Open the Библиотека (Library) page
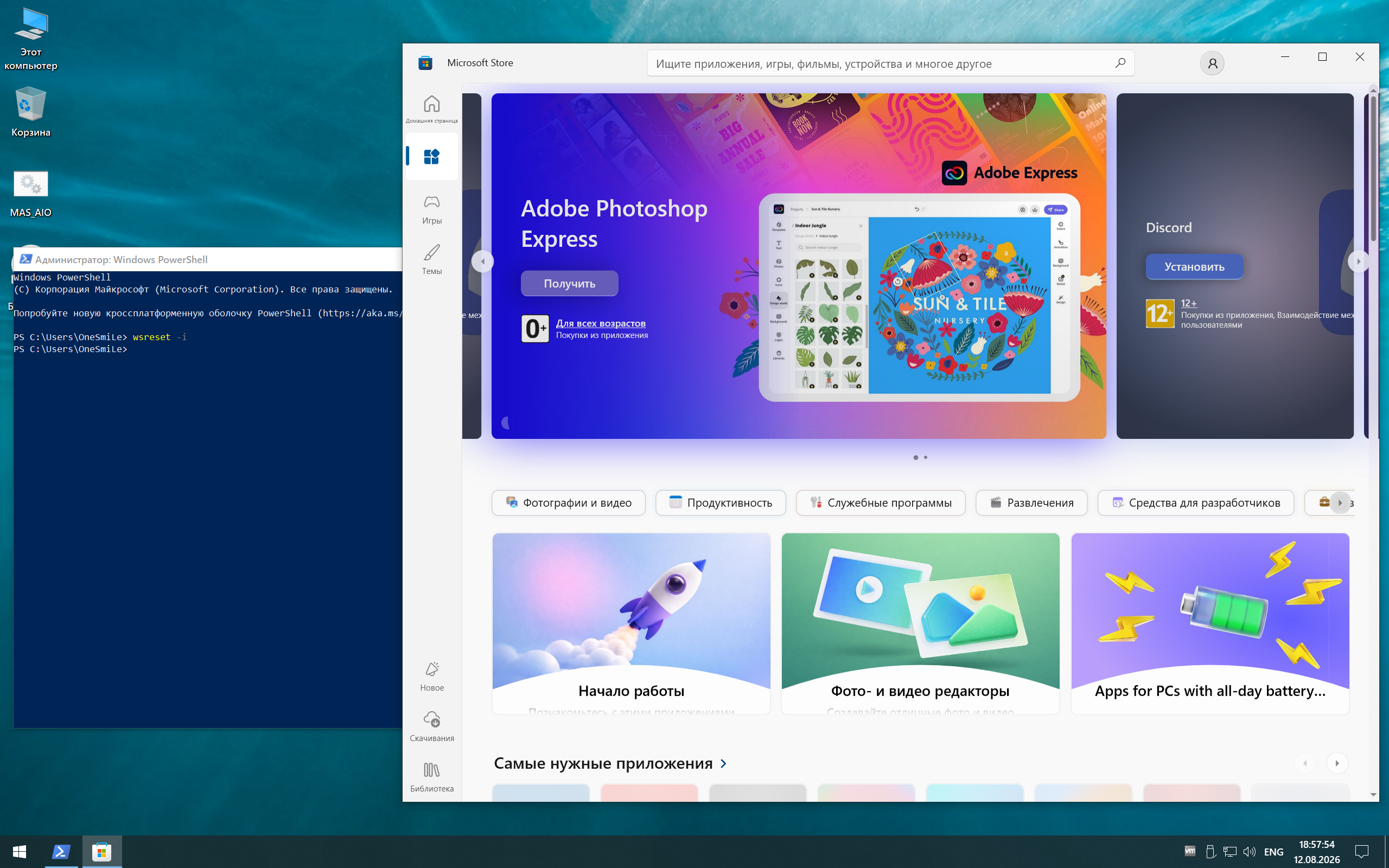The height and width of the screenshot is (868, 1389). point(431,777)
